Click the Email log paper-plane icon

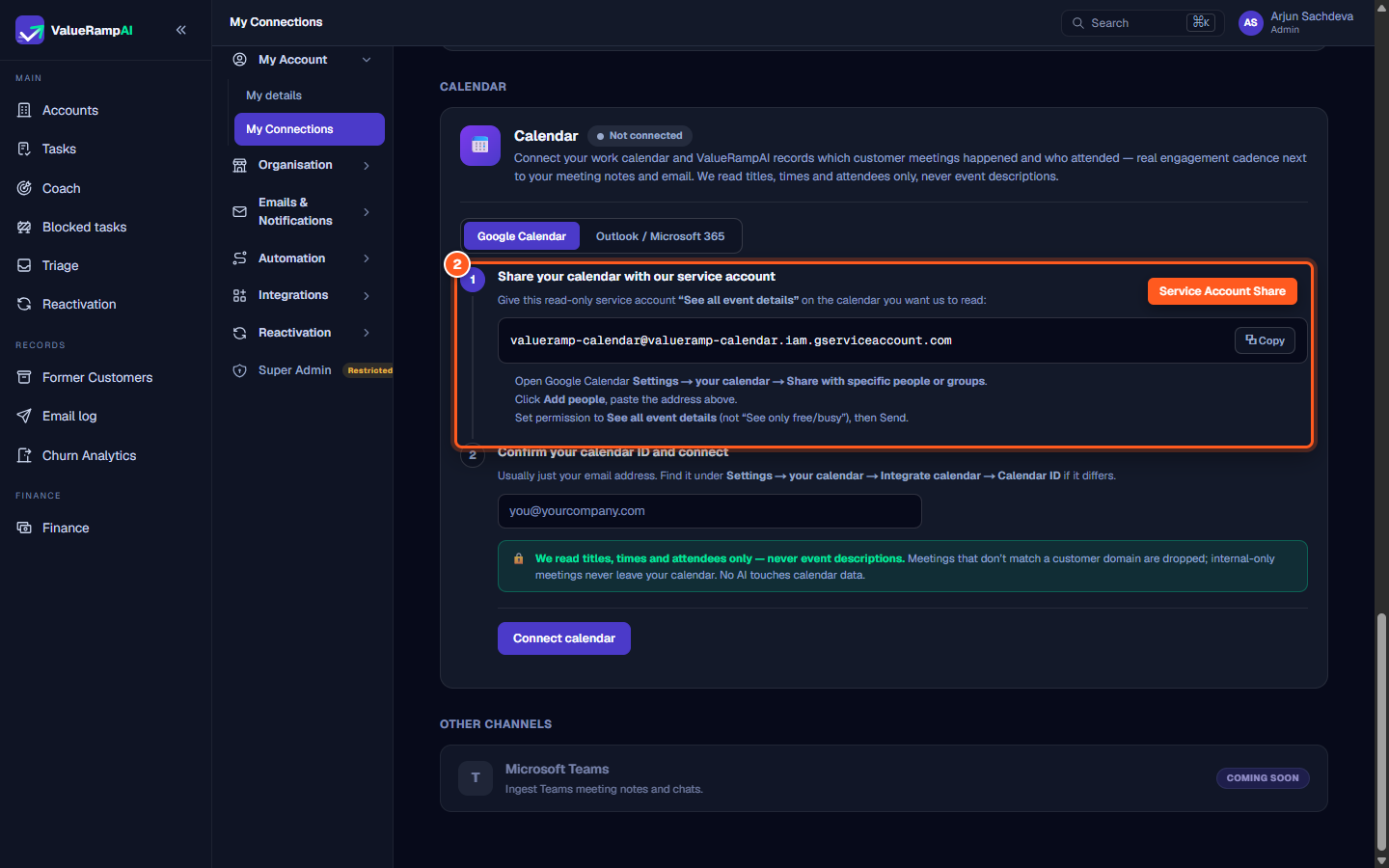pyautogui.click(x=24, y=416)
